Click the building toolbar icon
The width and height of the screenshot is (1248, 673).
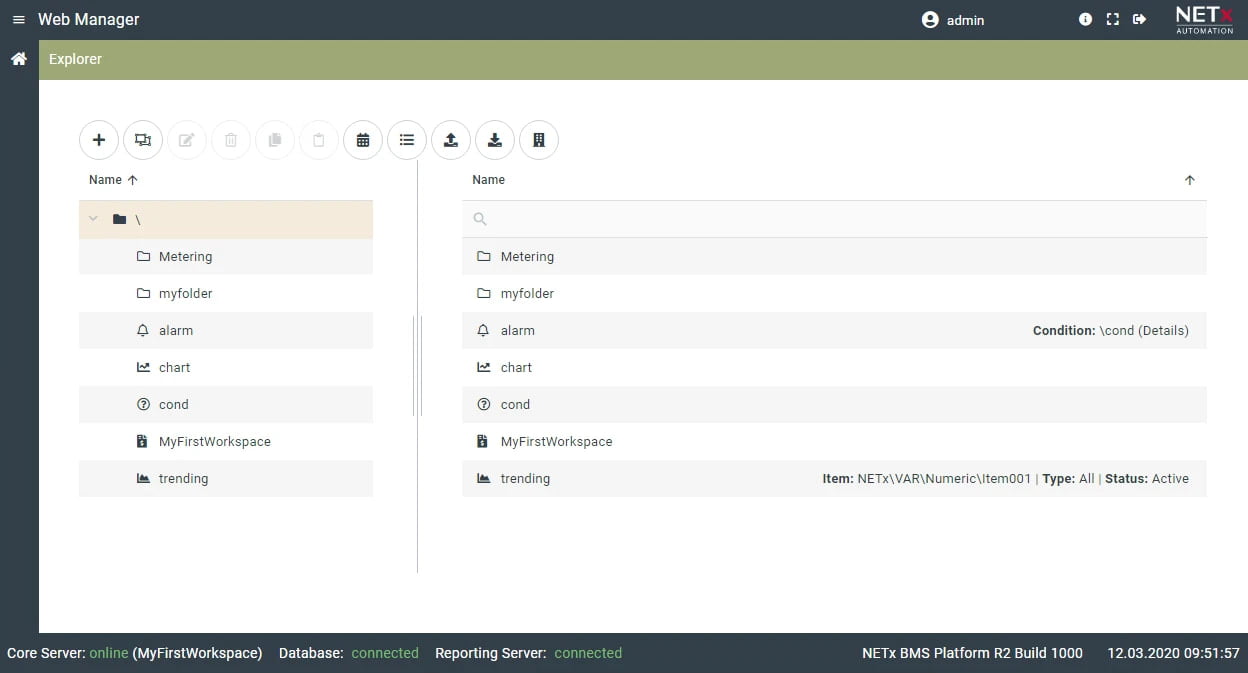[539, 140]
